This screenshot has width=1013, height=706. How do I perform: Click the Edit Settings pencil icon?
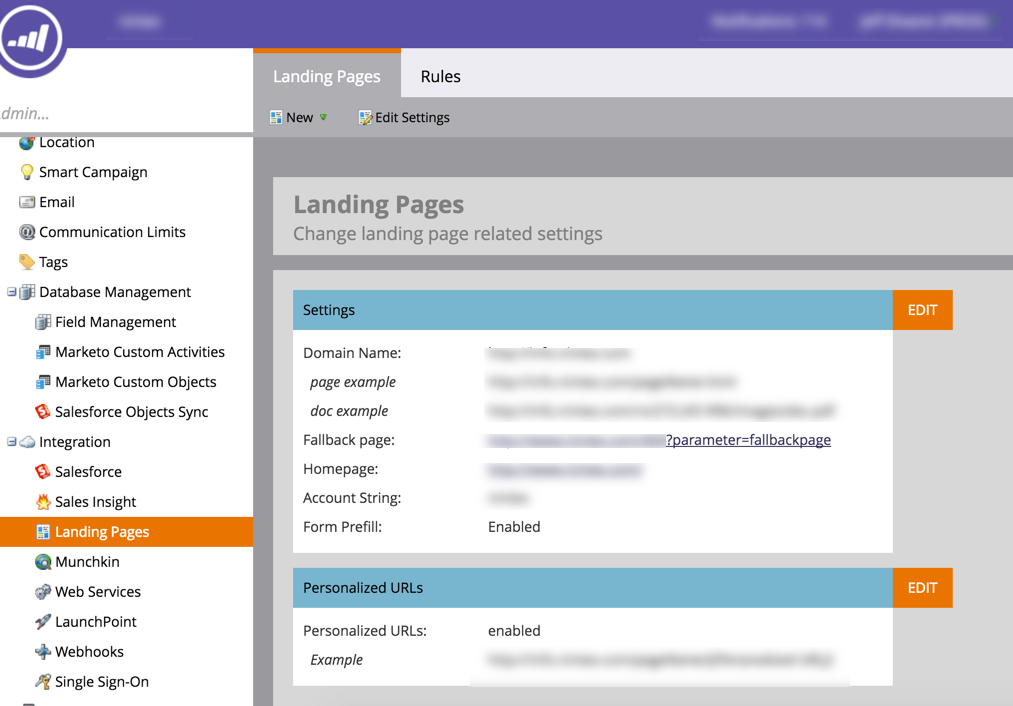tap(365, 118)
